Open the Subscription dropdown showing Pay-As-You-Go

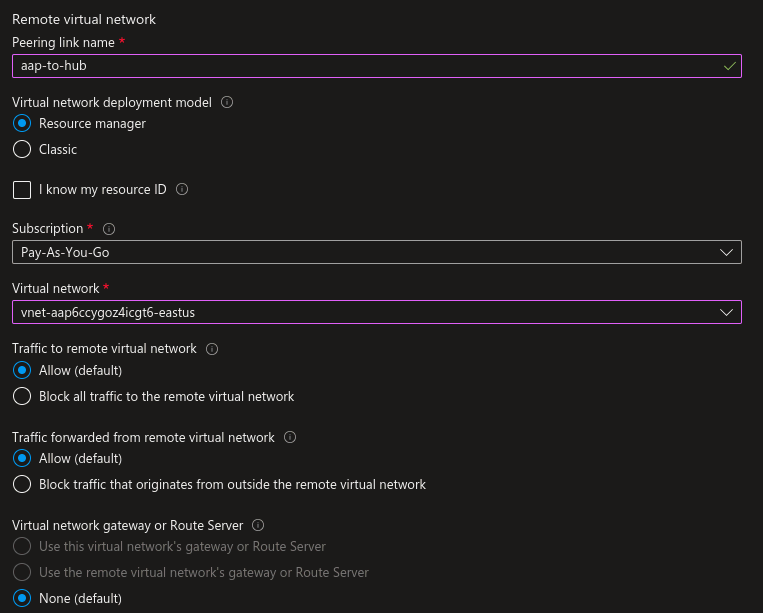[376, 253]
